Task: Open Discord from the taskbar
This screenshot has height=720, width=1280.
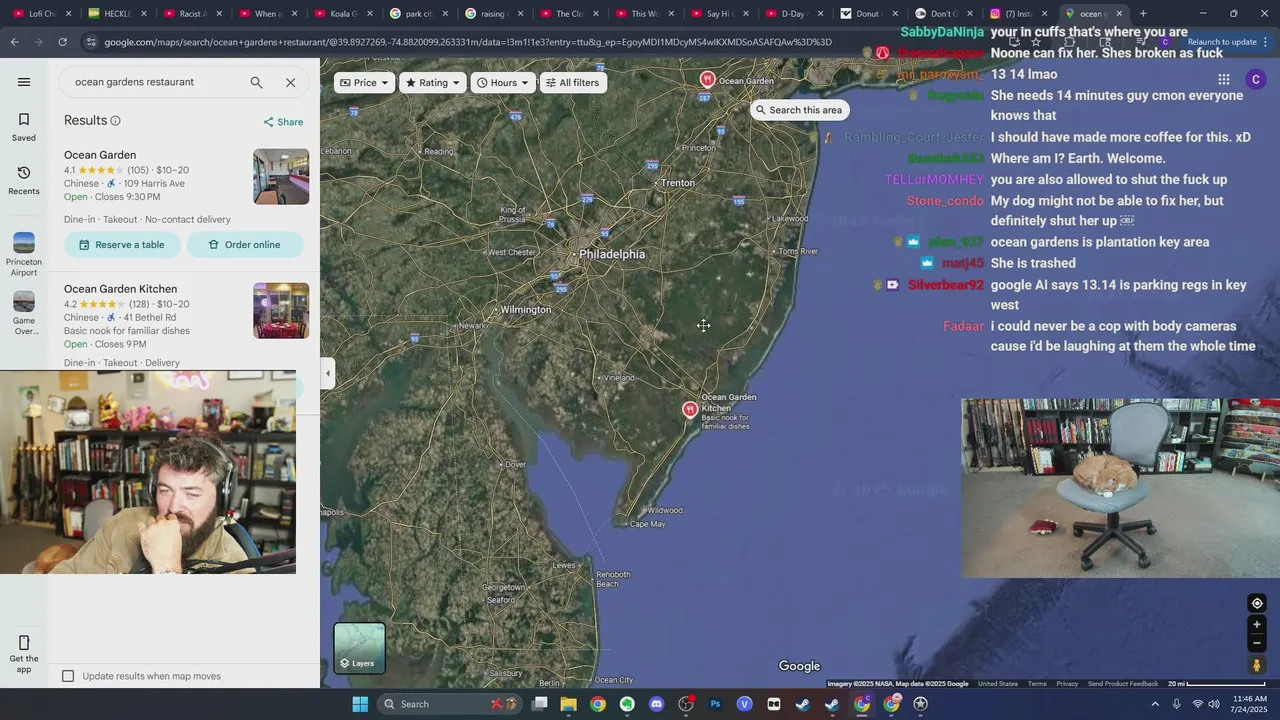Action: pyautogui.click(x=656, y=704)
